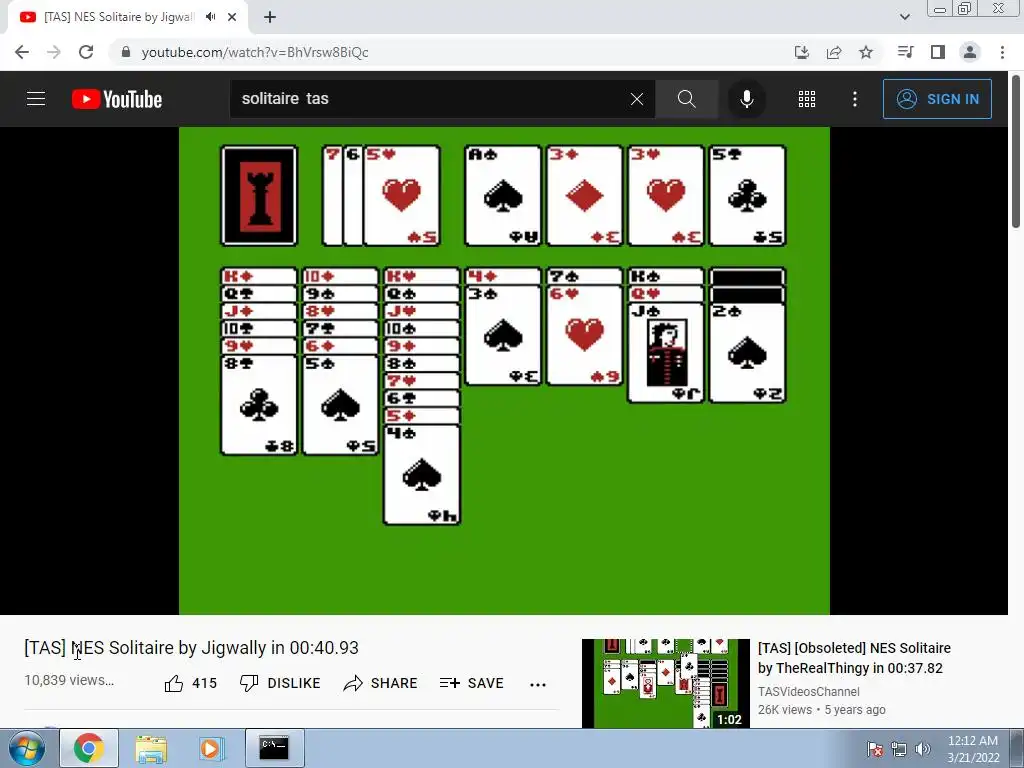Start voice search with the microphone
Viewport: 1024px width, 768px height.
(x=746, y=99)
